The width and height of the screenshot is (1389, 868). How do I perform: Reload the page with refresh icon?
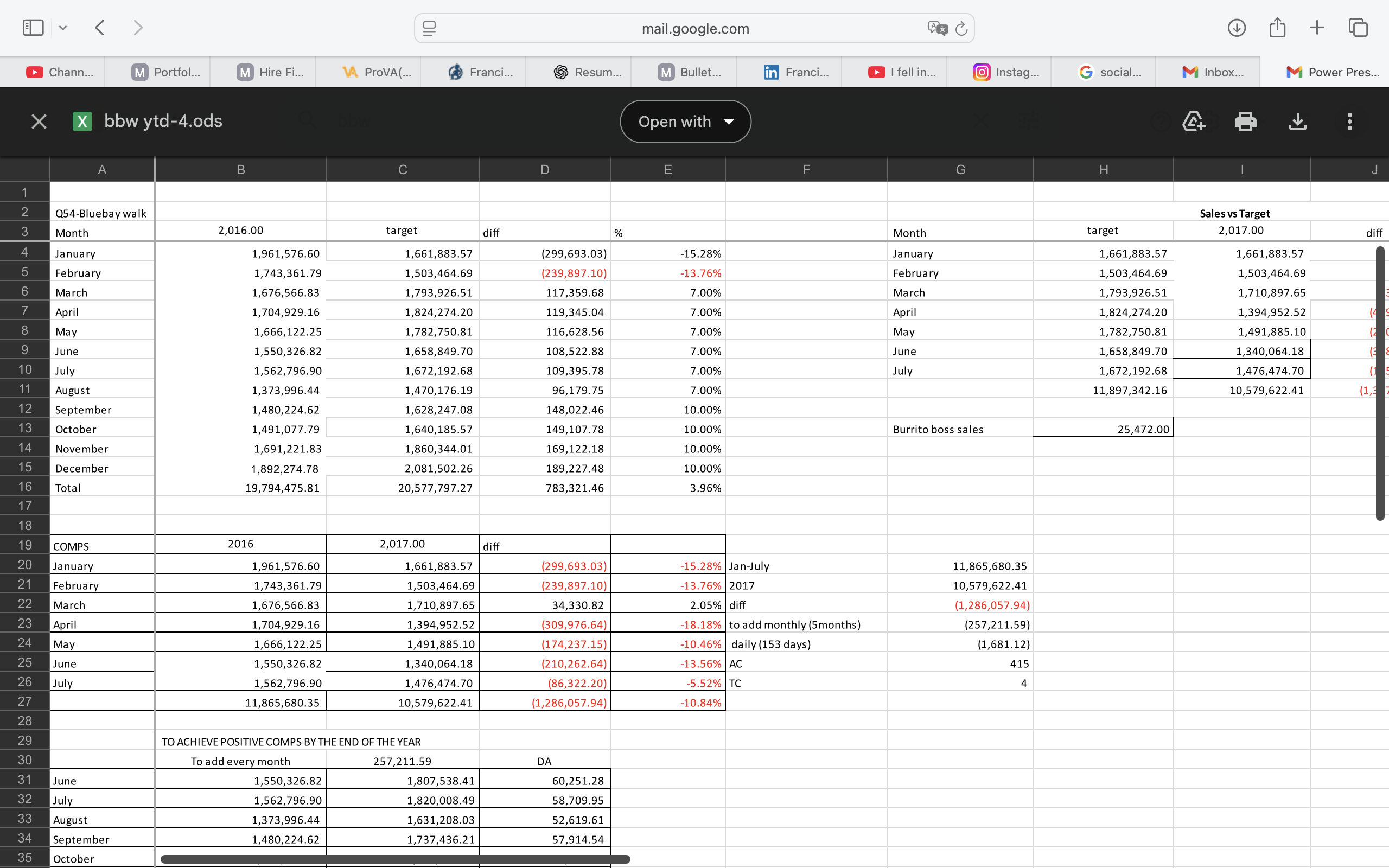[961, 28]
